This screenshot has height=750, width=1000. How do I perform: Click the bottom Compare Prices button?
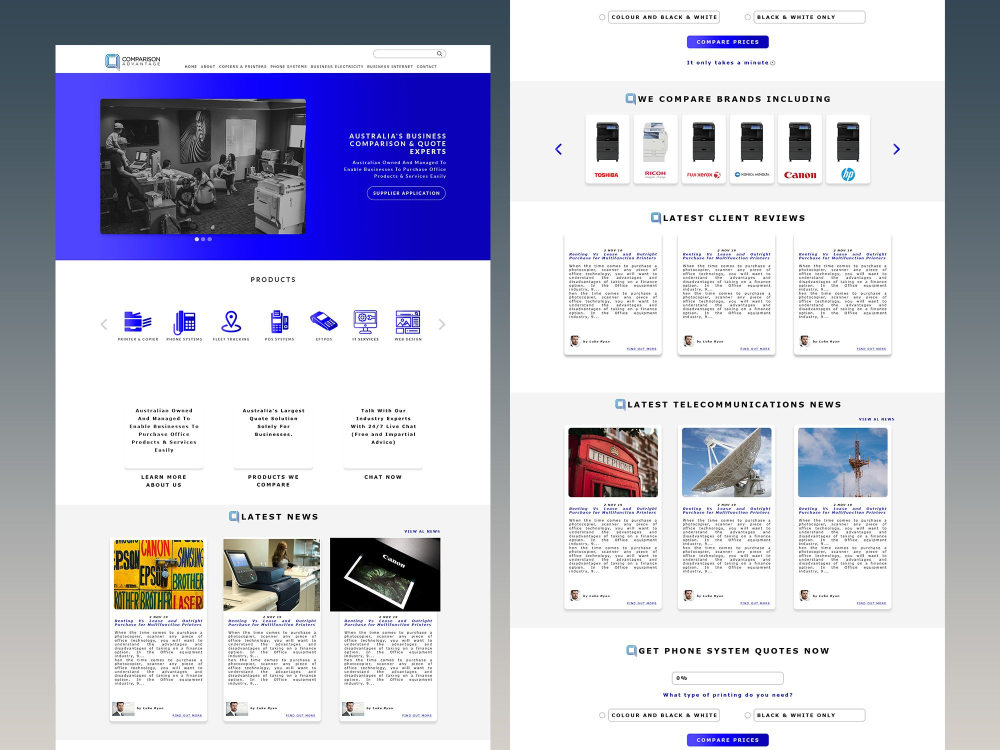(728, 740)
